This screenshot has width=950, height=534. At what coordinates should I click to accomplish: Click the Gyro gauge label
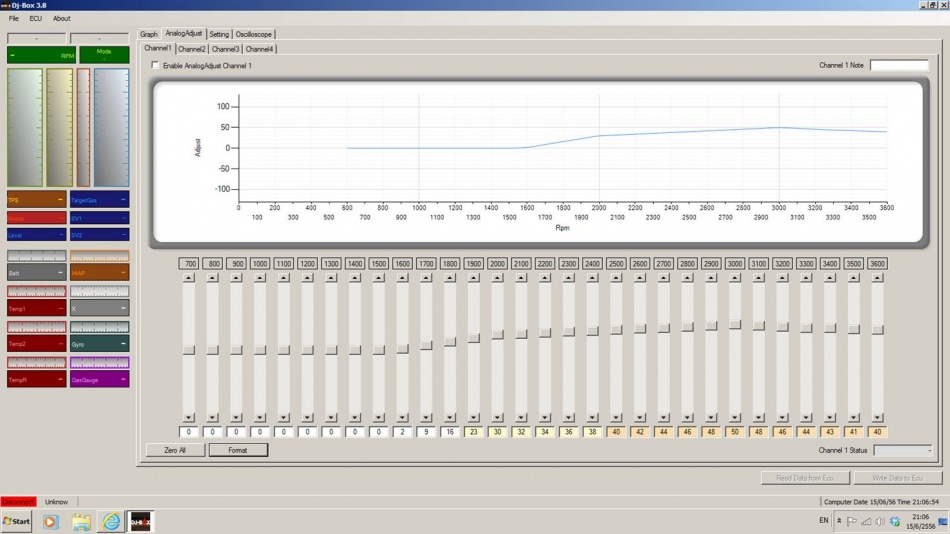click(x=99, y=344)
